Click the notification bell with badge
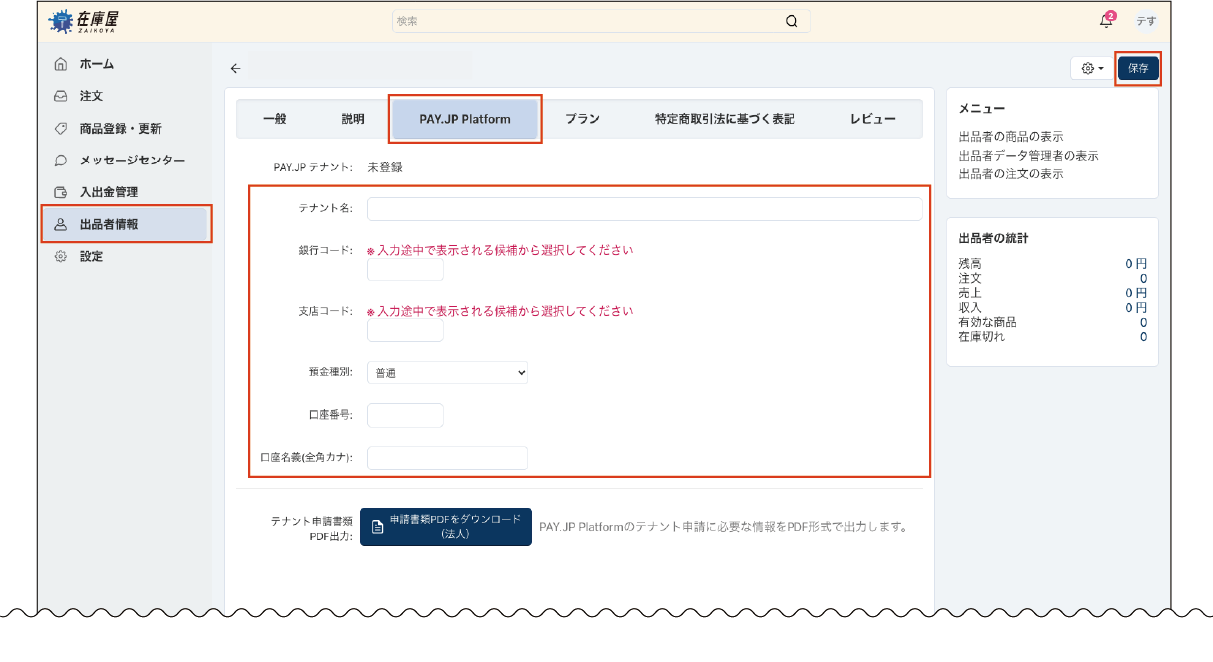 click(1105, 20)
